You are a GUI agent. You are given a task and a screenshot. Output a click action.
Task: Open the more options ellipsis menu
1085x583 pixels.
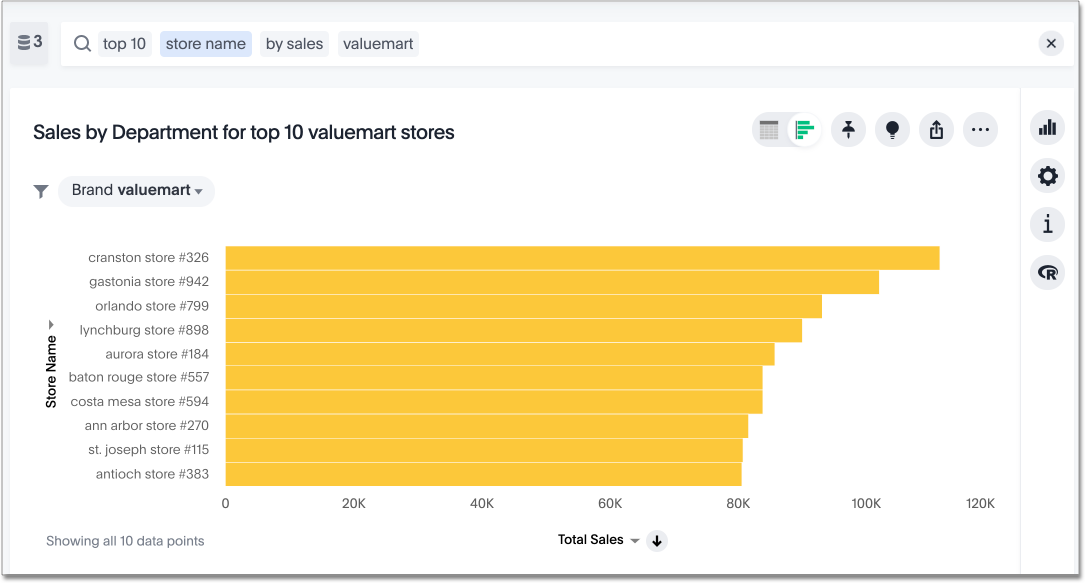click(980, 130)
